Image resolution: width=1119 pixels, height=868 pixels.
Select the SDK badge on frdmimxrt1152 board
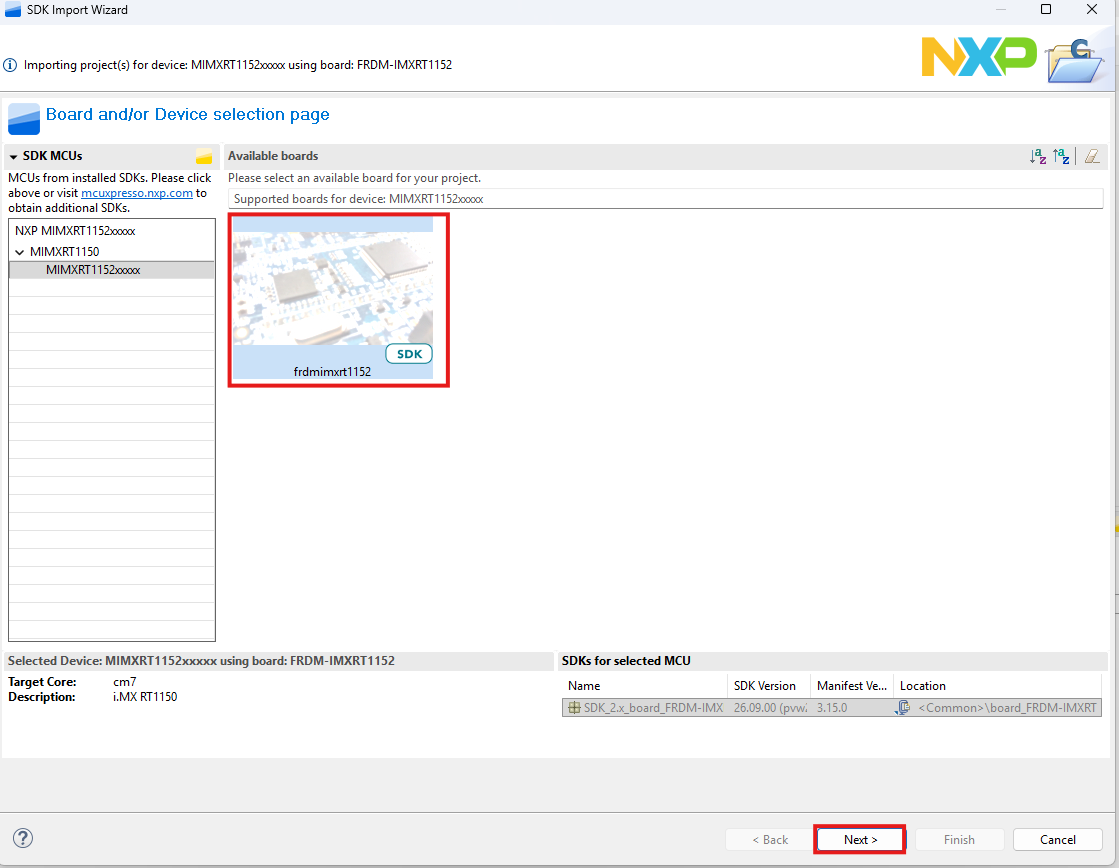409,354
